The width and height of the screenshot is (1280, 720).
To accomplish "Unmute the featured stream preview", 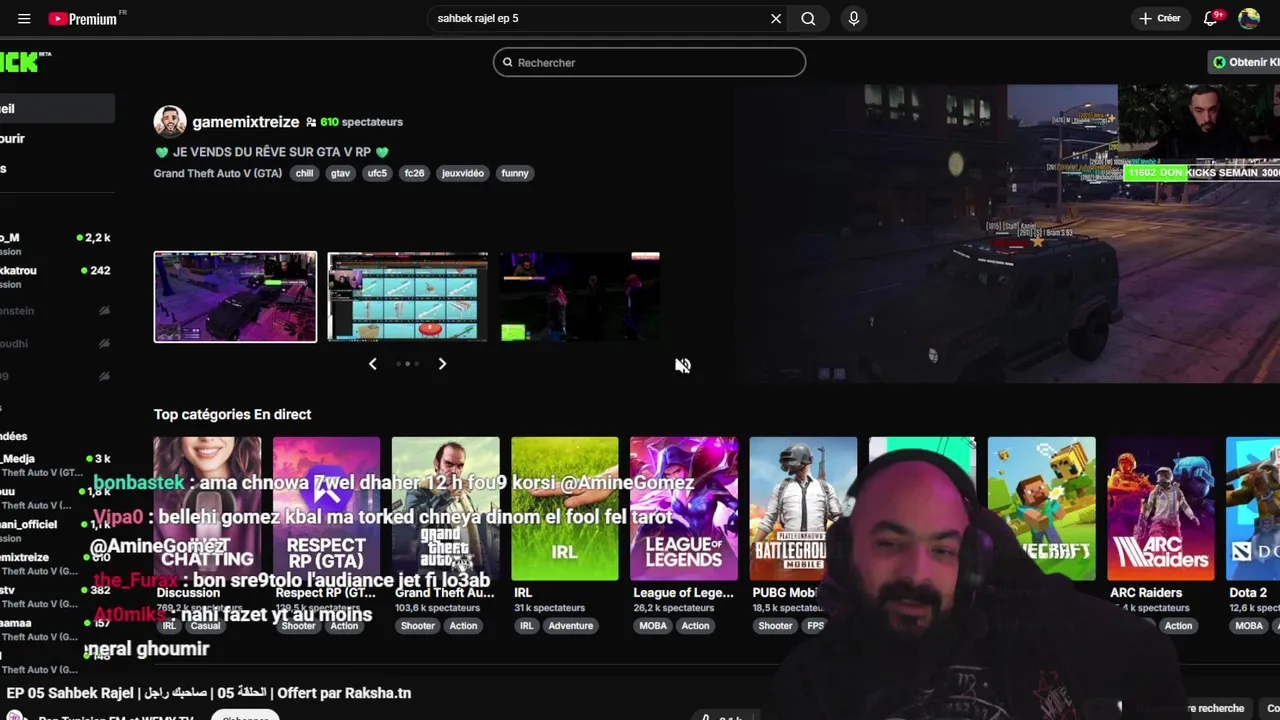I will pyautogui.click(x=683, y=366).
